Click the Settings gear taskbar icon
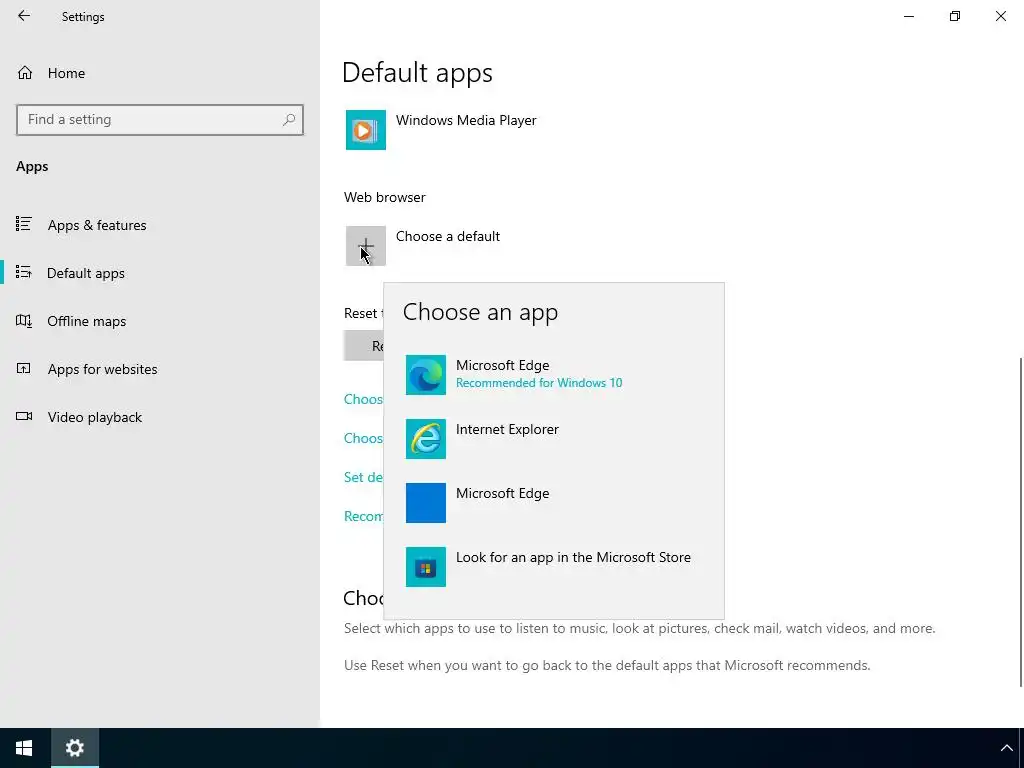This screenshot has width=1024, height=768. click(x=75, y=748)
